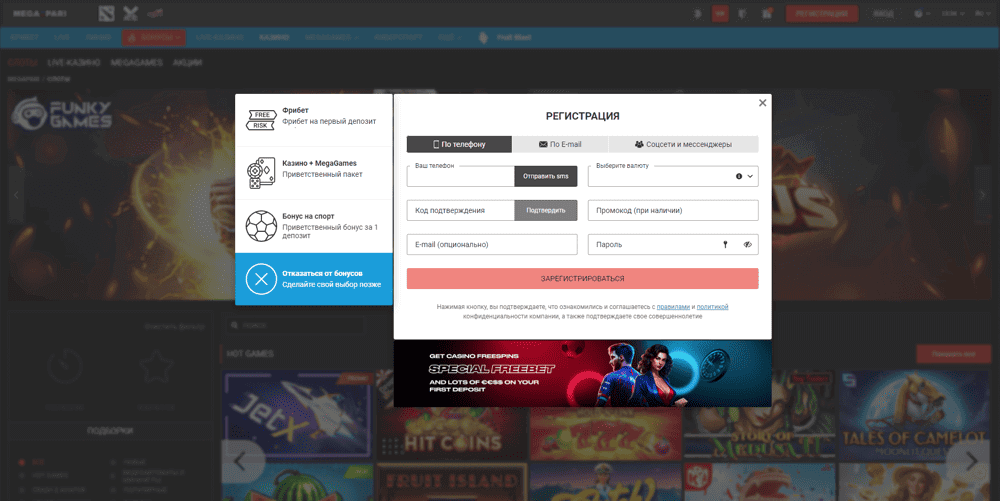1000x501 pixels.
Task: Click the circled X refuse bonuses icon
Action: coord(261,279)
